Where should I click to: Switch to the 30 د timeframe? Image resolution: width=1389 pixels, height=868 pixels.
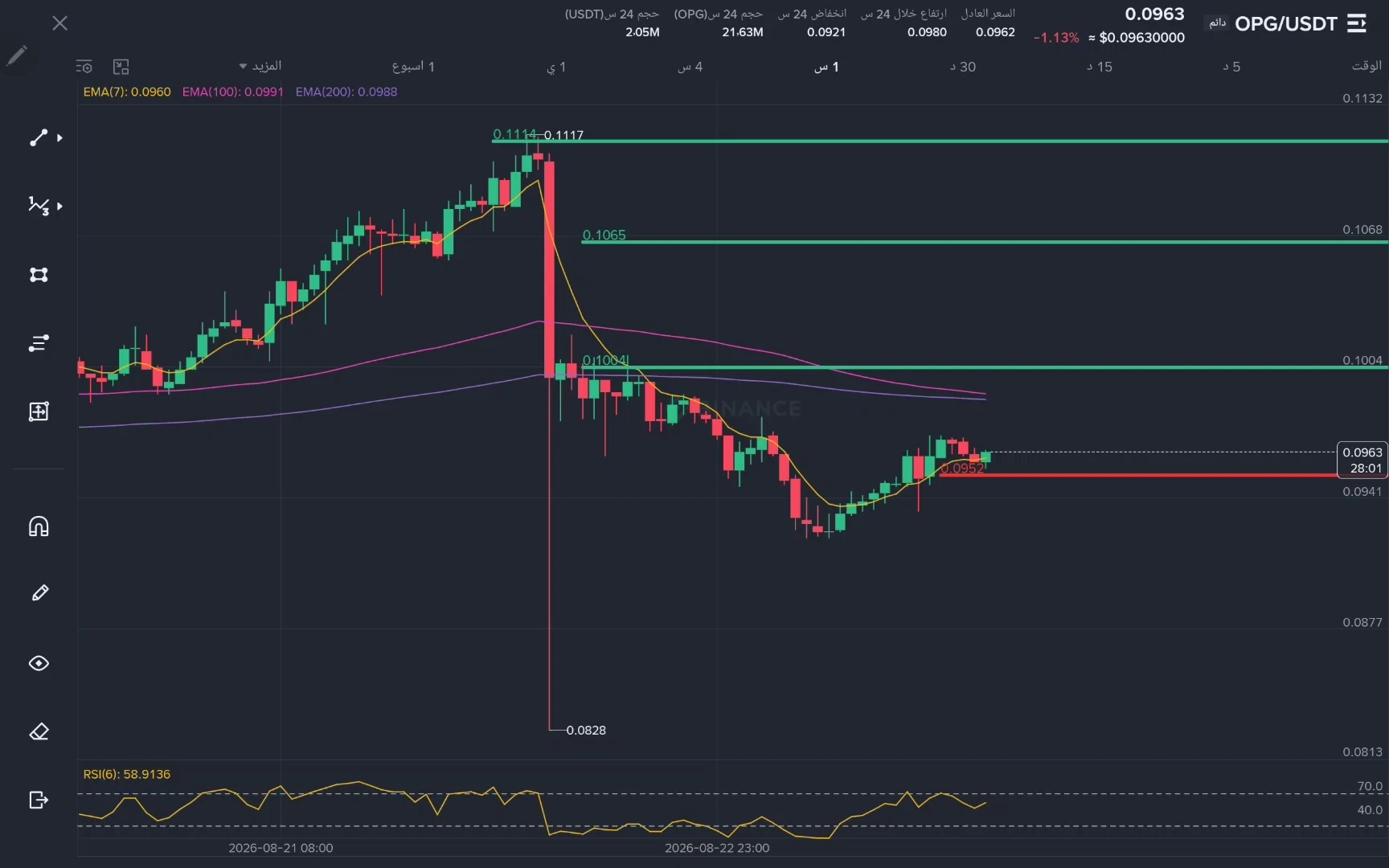[x=963, y=67]
